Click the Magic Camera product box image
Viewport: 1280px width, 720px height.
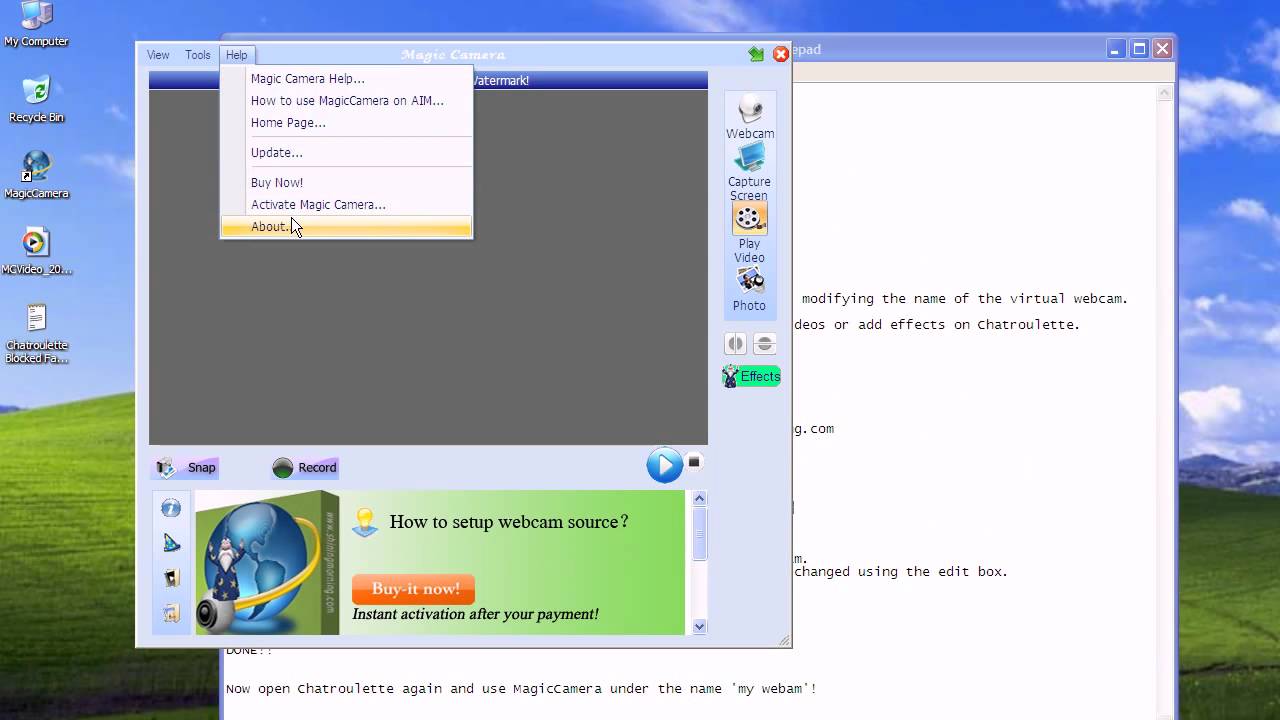(x=267, y=563)
